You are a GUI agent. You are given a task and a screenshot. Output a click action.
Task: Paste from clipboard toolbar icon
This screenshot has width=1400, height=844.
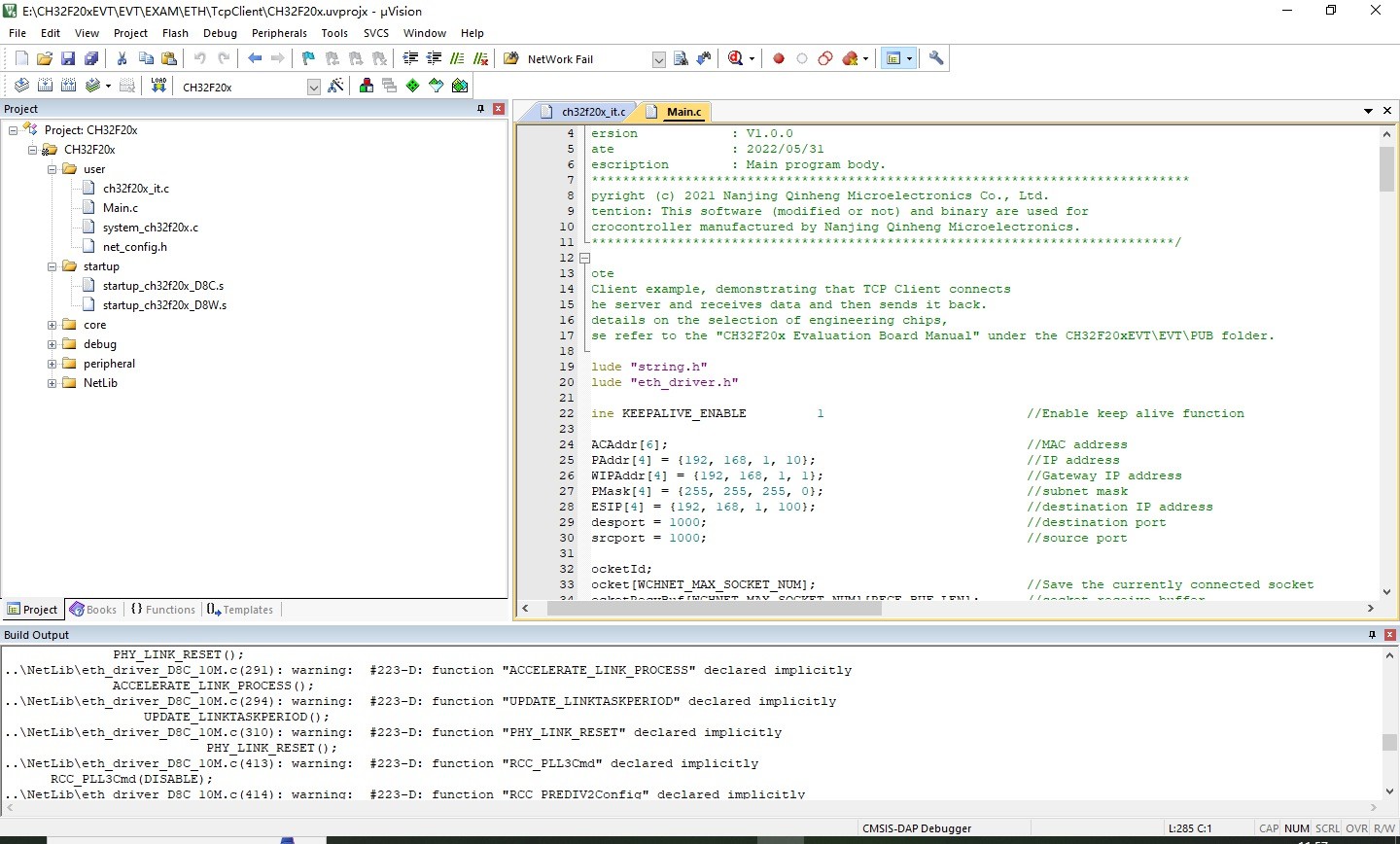click(168, 58)
